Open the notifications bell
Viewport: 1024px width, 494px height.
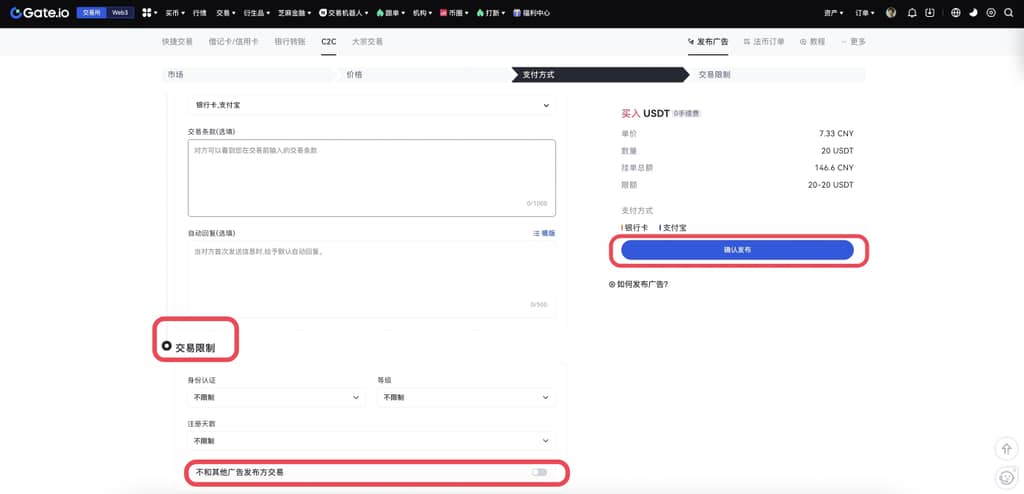click(911, 13)
